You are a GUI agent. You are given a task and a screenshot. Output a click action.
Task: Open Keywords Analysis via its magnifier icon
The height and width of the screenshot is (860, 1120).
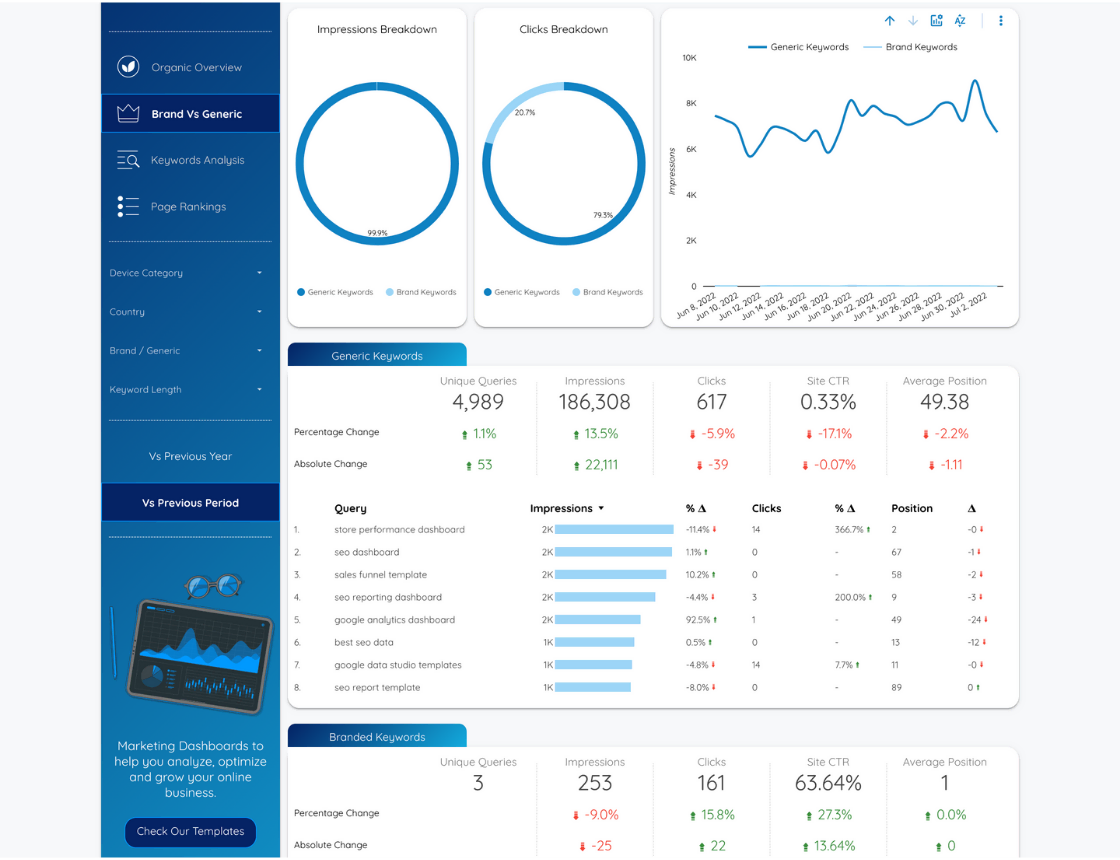pyautogui.click(x=127, y=159)
